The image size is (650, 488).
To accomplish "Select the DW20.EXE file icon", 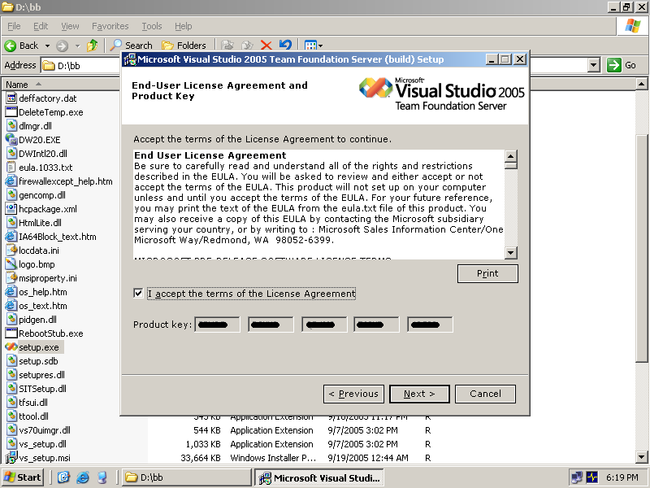I will [x=11, y=139].
